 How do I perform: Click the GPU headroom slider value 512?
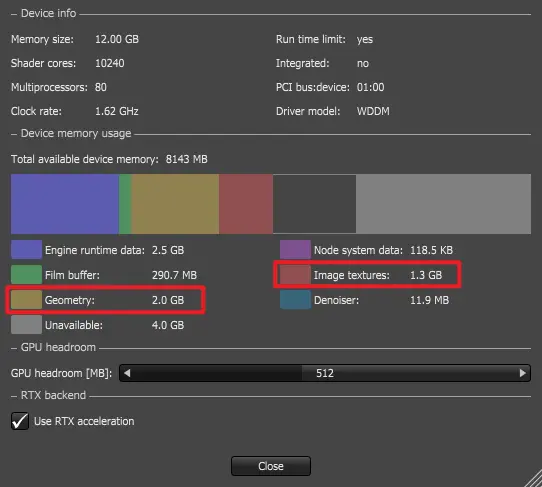pos(325,373)
